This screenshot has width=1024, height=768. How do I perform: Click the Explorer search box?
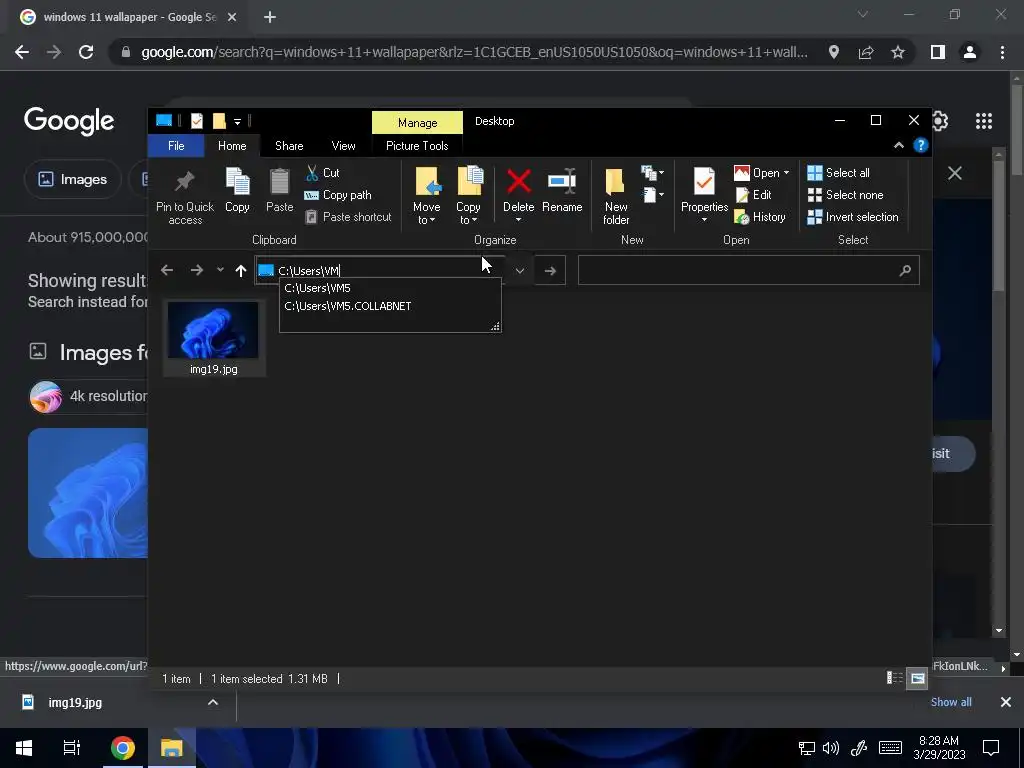pyautogui.click(x=748, y=270)
